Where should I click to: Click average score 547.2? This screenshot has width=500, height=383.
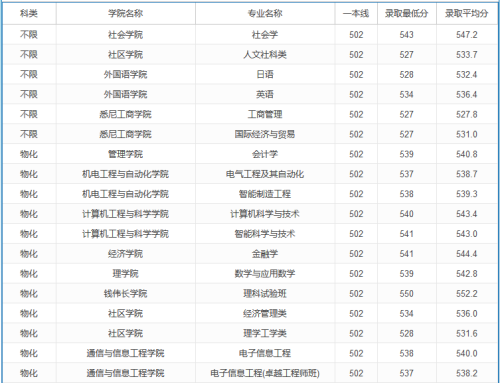pos(467,35)
